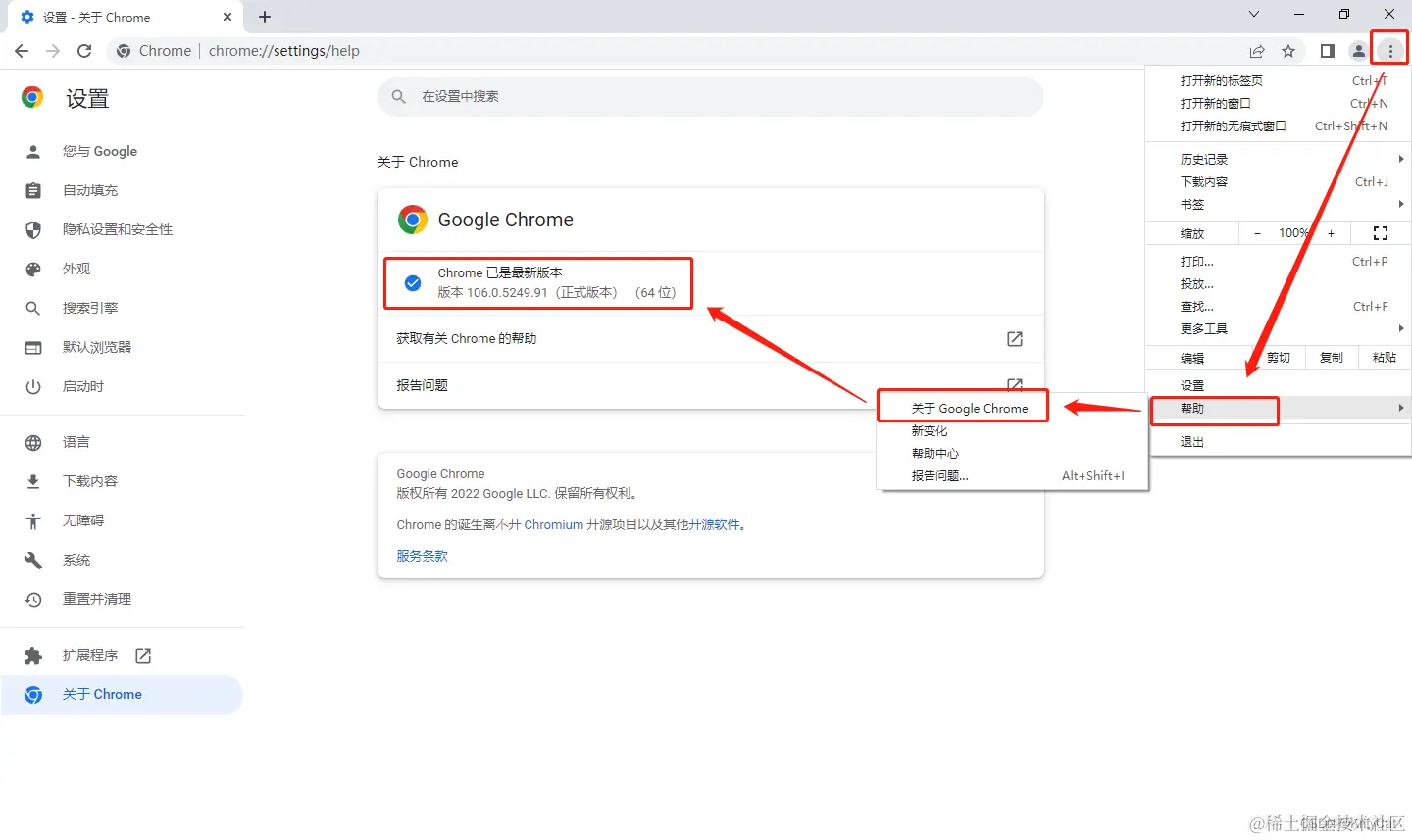Open 获取有关 Chrome 的帮助 row
Screen dimensions: 1412x840
click(710, 338)
